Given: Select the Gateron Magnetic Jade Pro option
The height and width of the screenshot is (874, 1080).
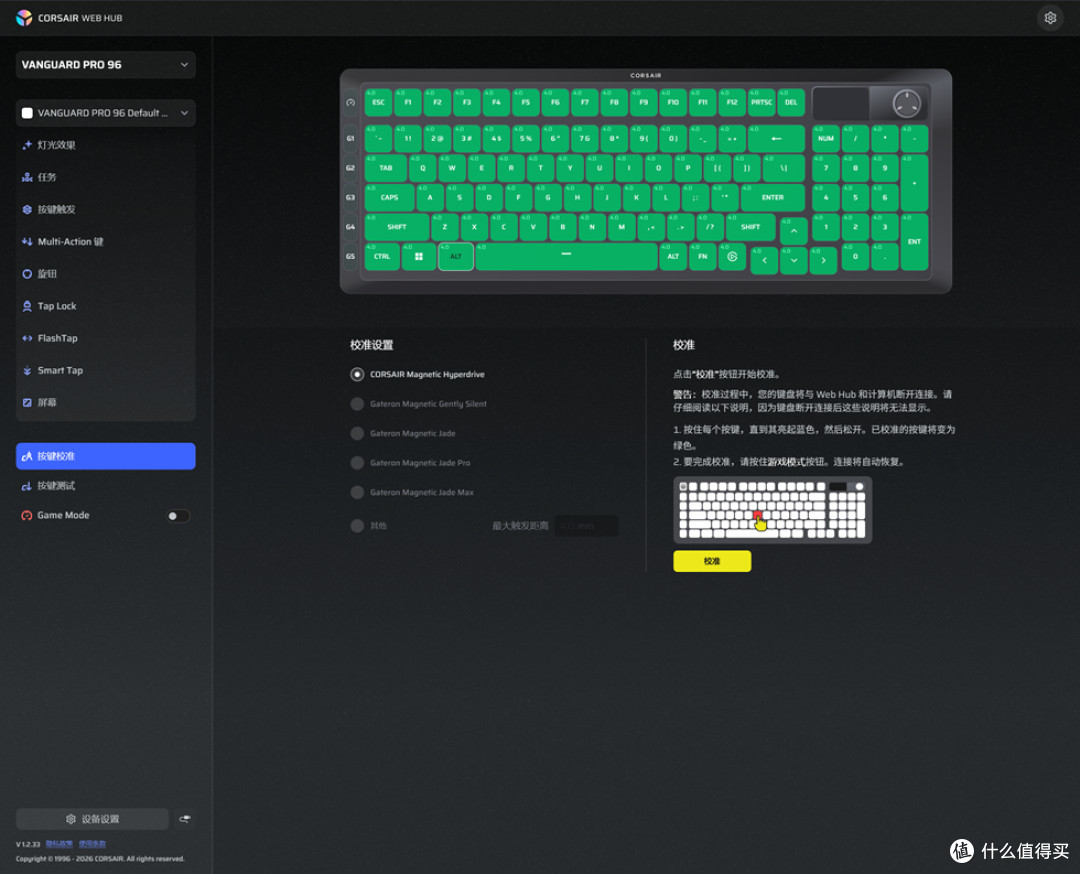Looking at the screenshot, I should (357, 463).
